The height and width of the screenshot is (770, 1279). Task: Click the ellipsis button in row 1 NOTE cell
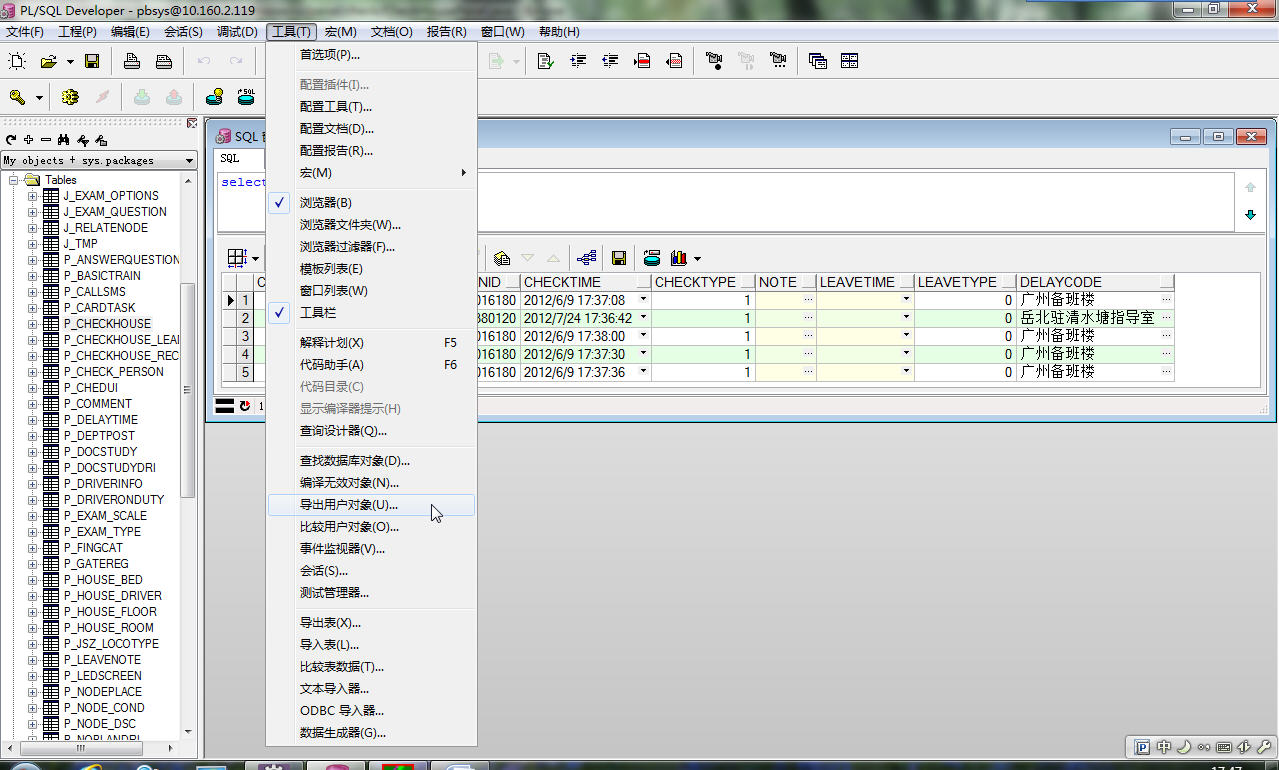[x=808, y=300]
